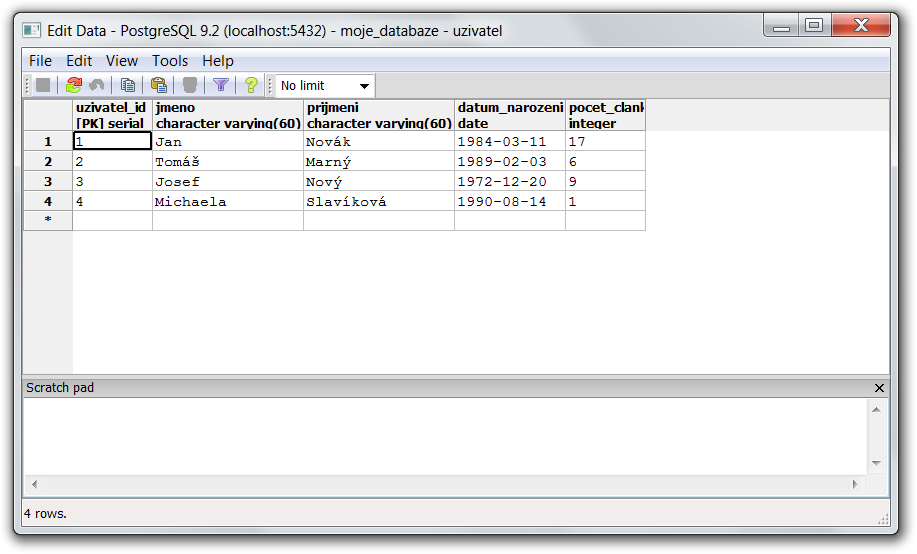Image resolution: width=917 pixels, height=554 pixels.
Task: Click the cell containing Novák
Action: pyautogui.click(x=379, y=142)
